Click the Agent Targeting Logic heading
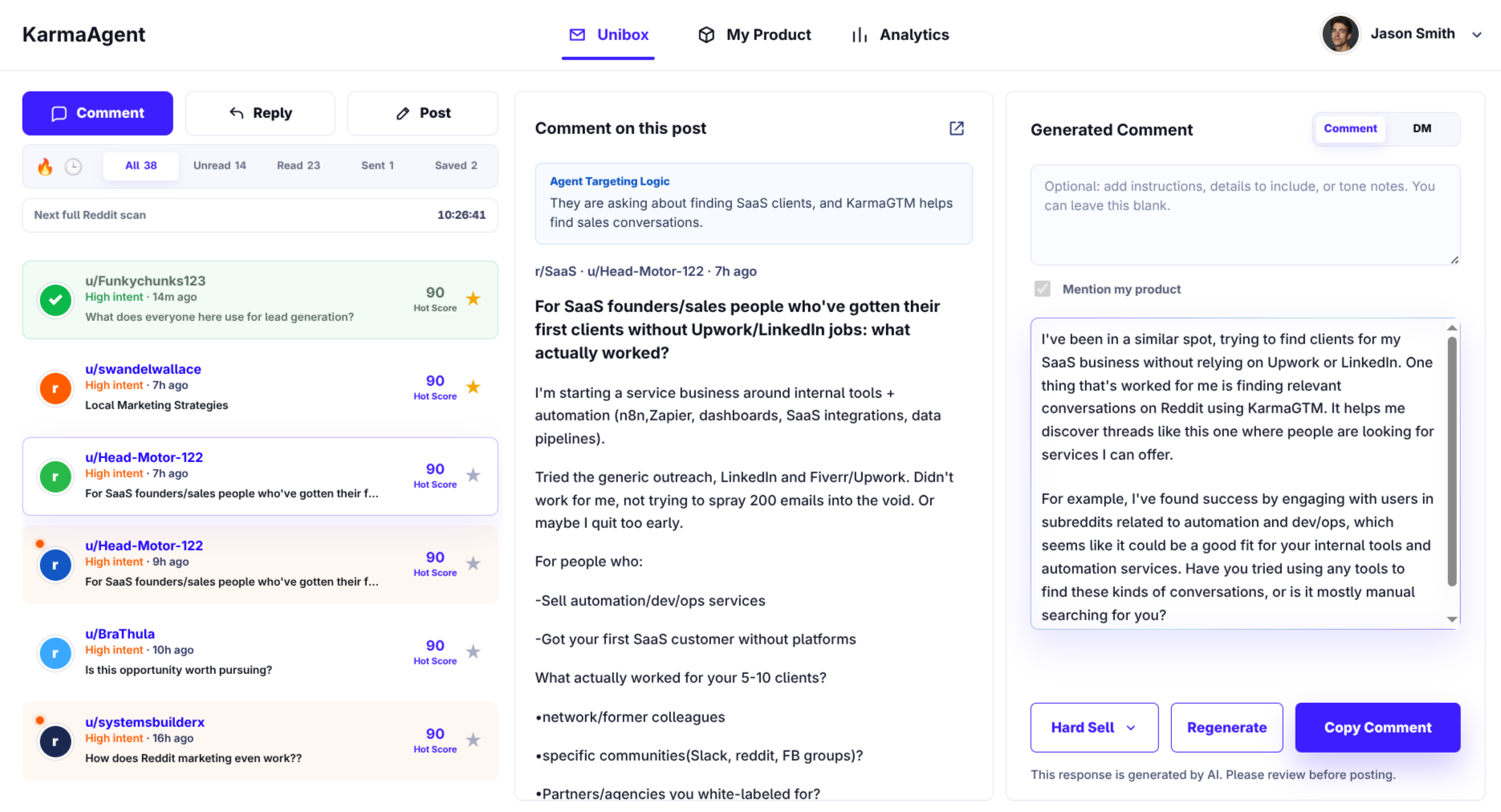Screen dimensions: 1501x812 point(609,181)
